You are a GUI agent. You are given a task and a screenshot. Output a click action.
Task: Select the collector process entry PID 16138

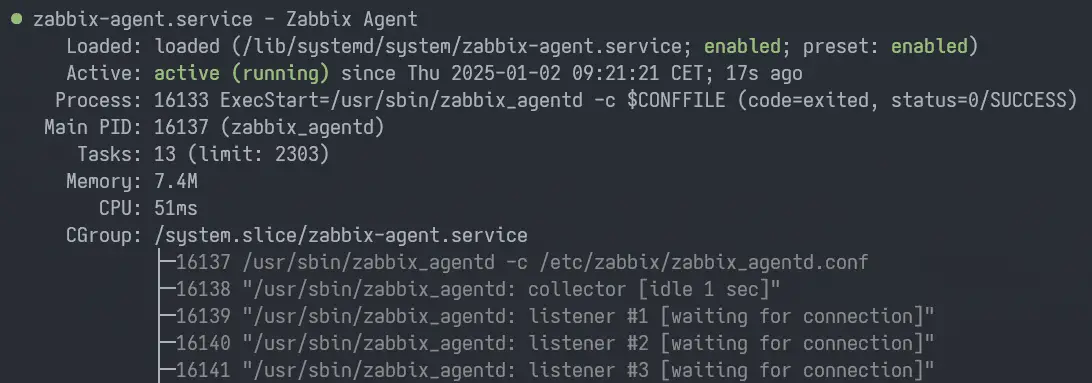pyautogui.click(x=470, y=289)
